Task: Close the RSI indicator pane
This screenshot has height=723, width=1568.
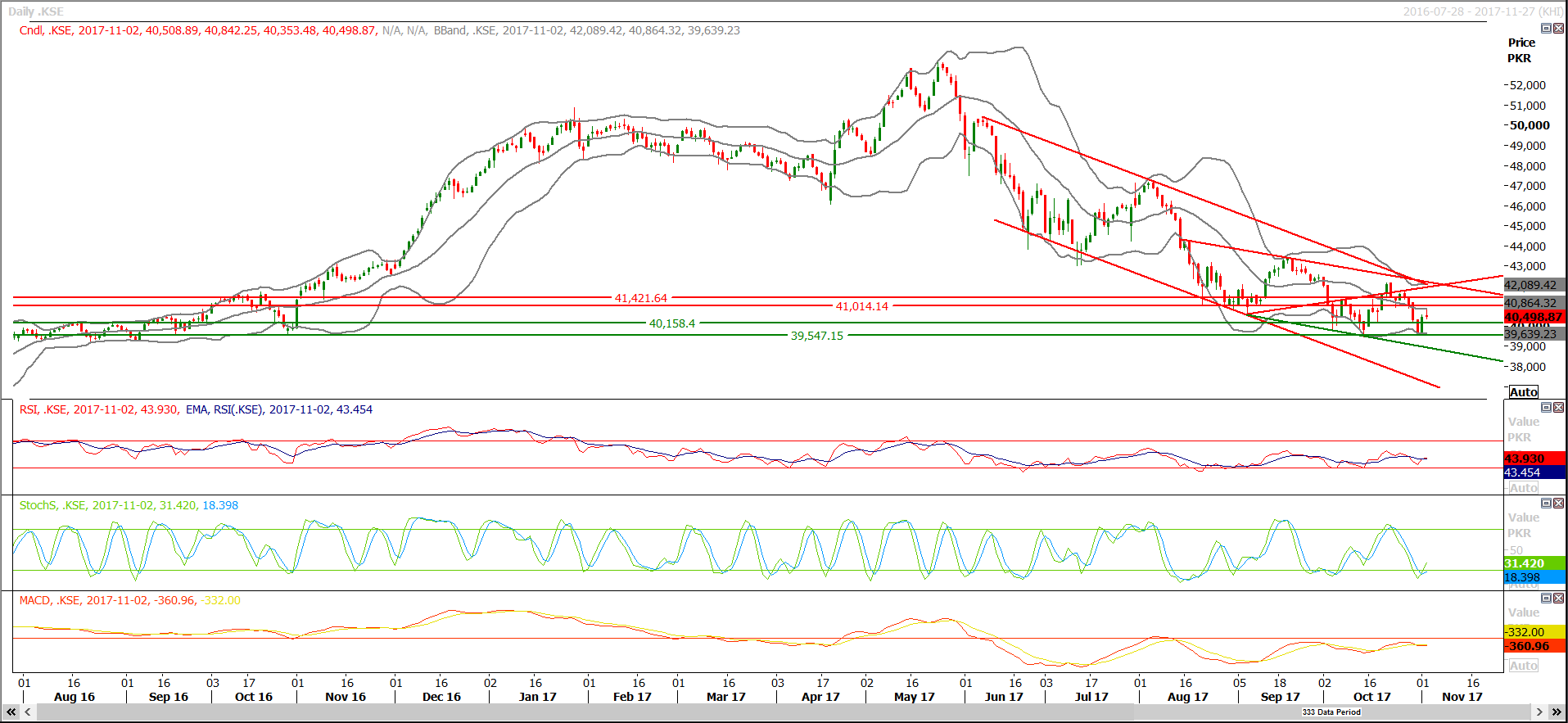Action: (x=1558, y=408)
